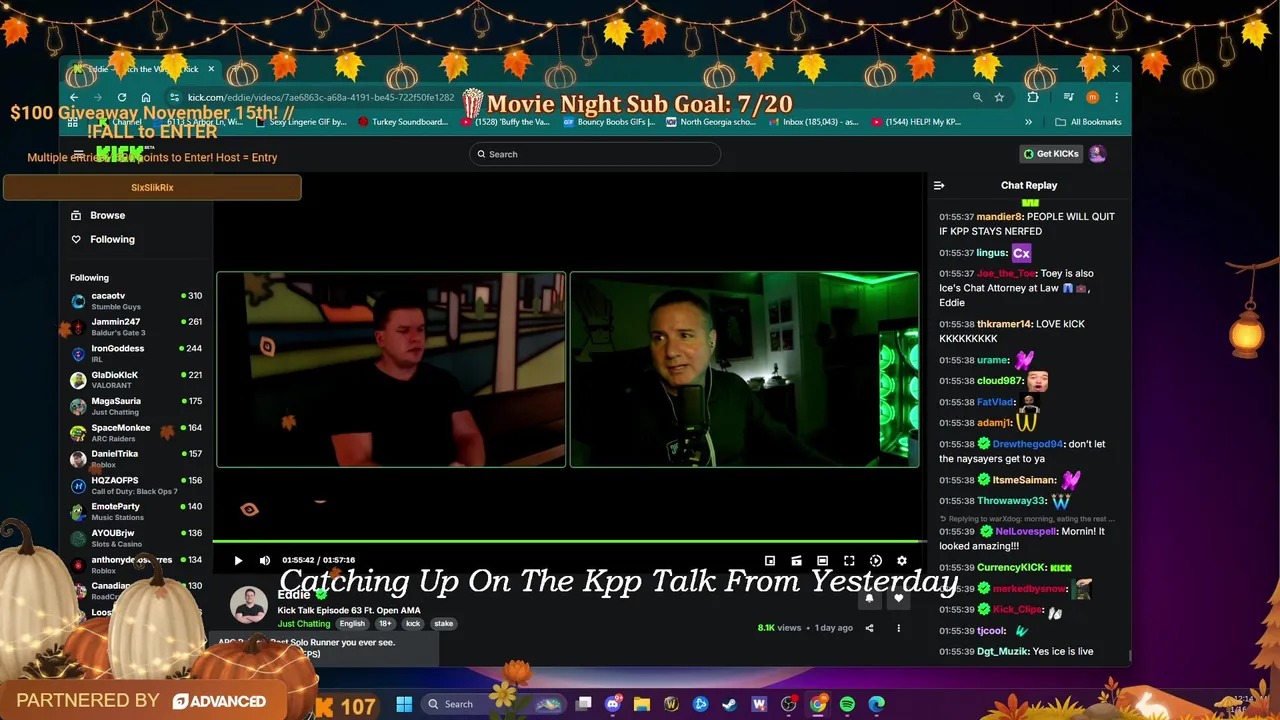Click the Kick search field
This screenshot has width=1280, height=720.
pos(595,154)
